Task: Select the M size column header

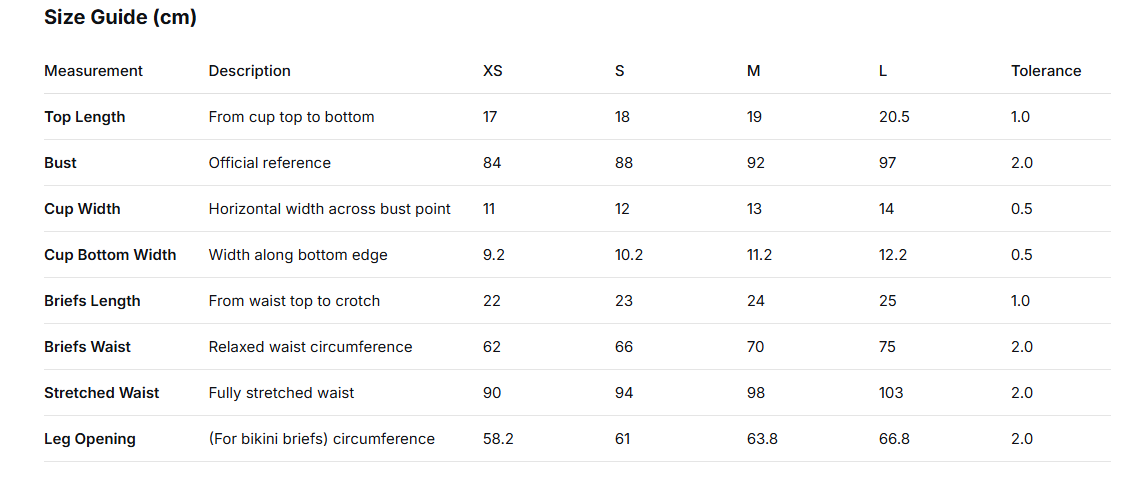Action: point(753,71)
